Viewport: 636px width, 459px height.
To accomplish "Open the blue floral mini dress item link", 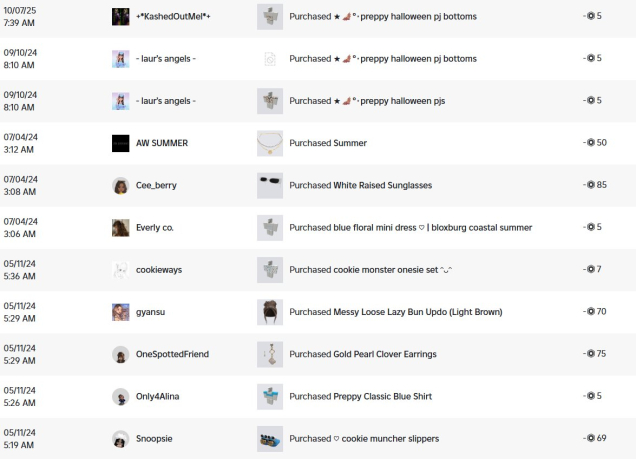I will click(433, 228).
